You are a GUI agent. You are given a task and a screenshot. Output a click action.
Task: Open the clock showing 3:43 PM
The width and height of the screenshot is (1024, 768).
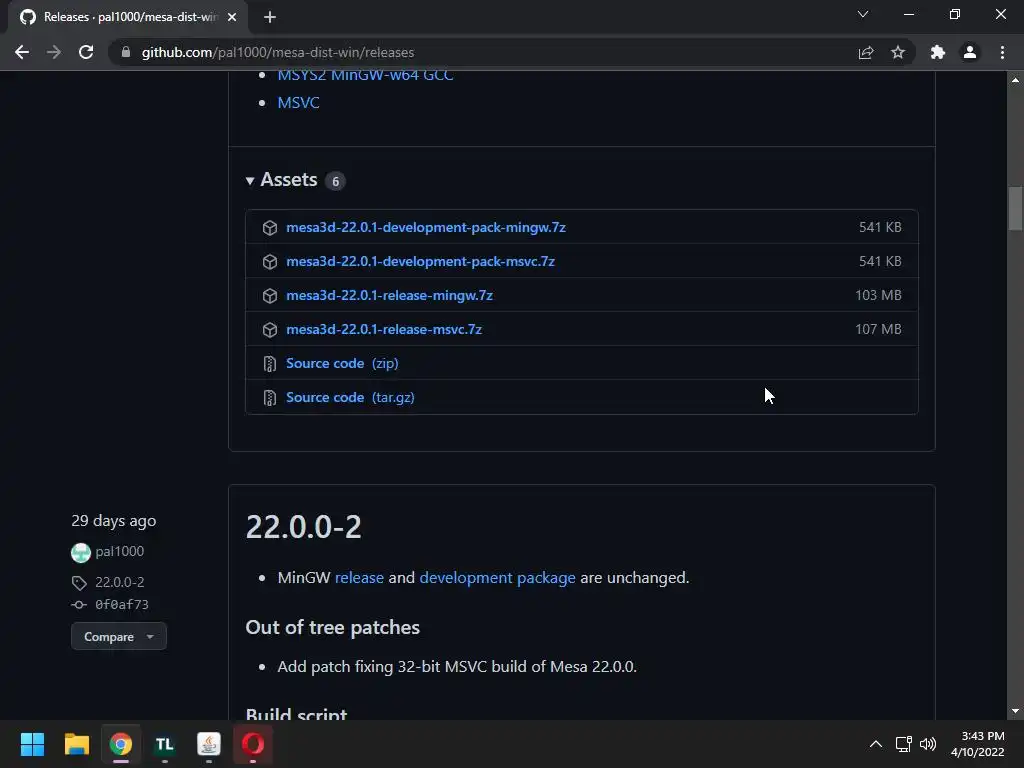(978, 744)
